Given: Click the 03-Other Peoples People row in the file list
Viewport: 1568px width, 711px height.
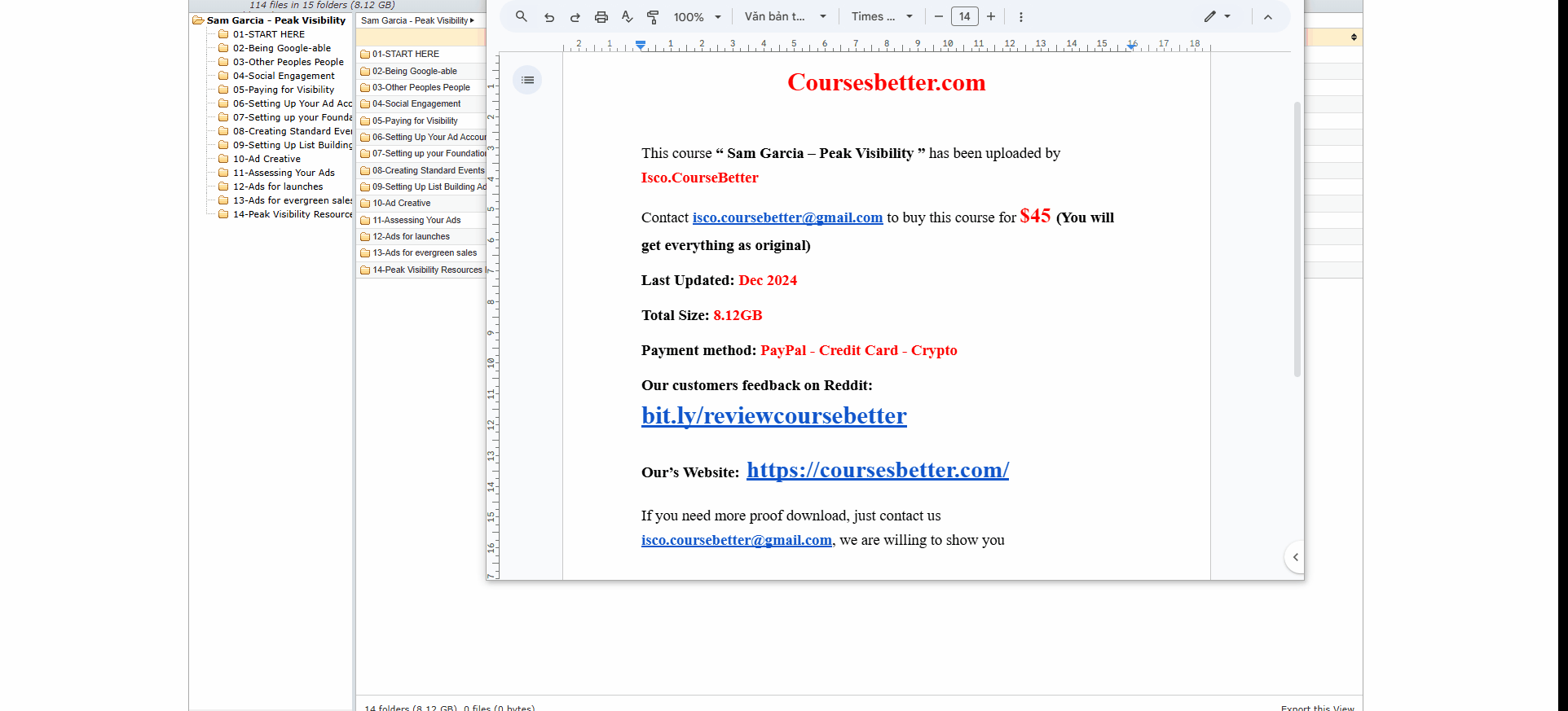Looking at the screenshot, I should [x=421, y=87].
